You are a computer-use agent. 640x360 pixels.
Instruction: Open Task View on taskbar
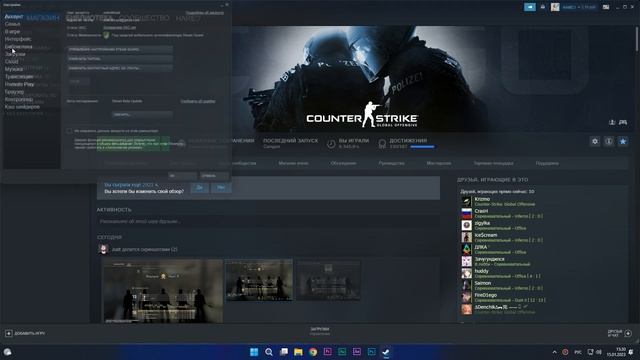pyautogui.click(x=284, y=352)
